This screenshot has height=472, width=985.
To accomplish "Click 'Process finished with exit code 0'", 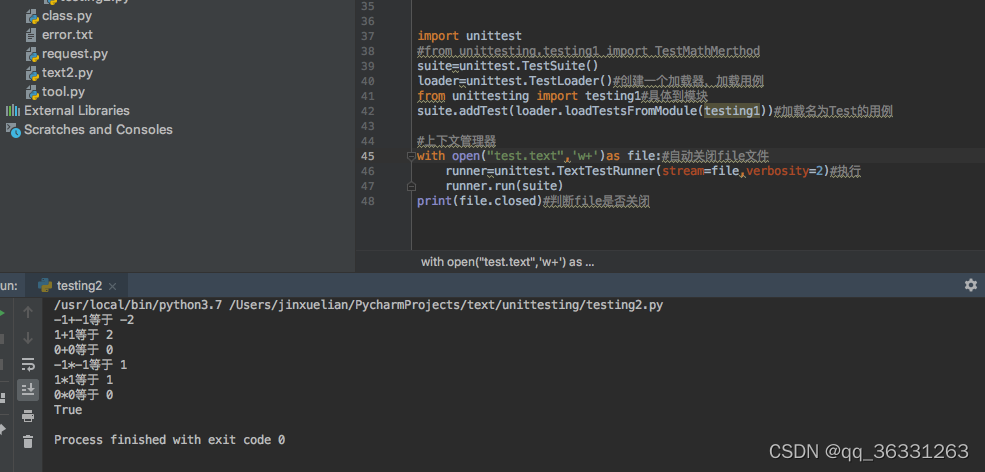I will [170, 440].
